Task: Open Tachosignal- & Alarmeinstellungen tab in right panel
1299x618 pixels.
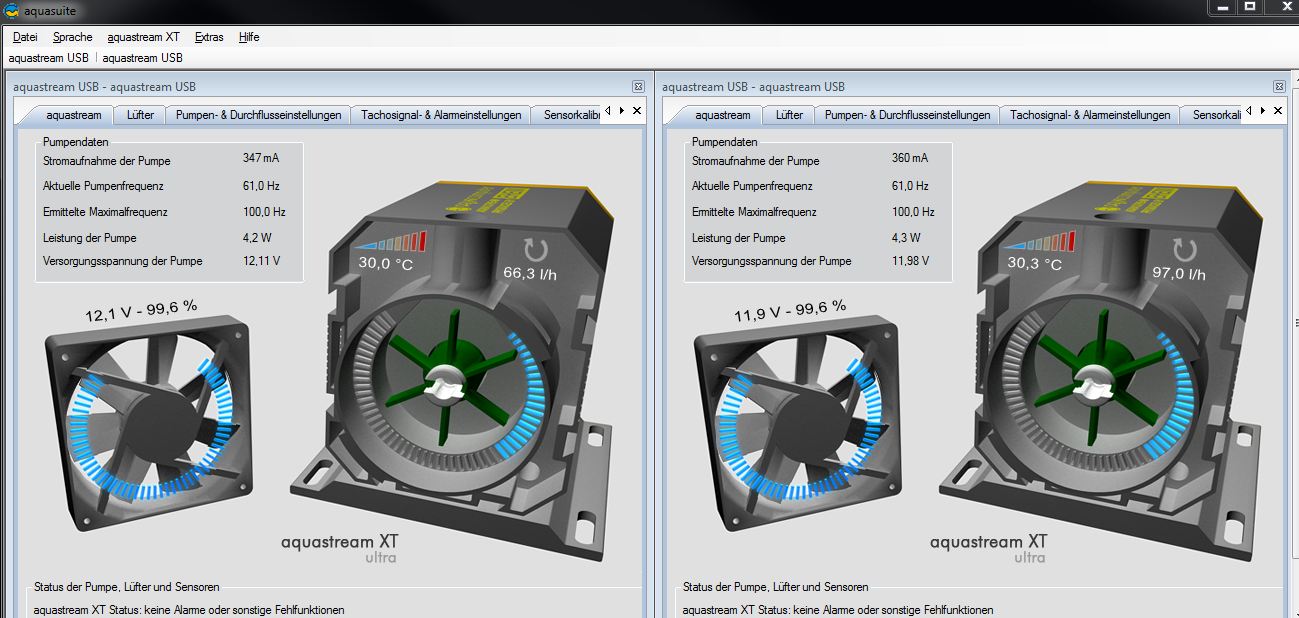Action: (1090, 115)
